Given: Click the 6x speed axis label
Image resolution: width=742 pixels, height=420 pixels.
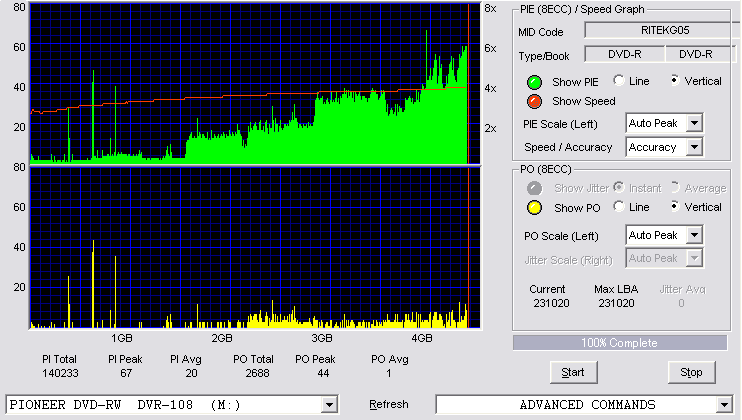Looking at the screenshot, I should click(x=490, y=48).
